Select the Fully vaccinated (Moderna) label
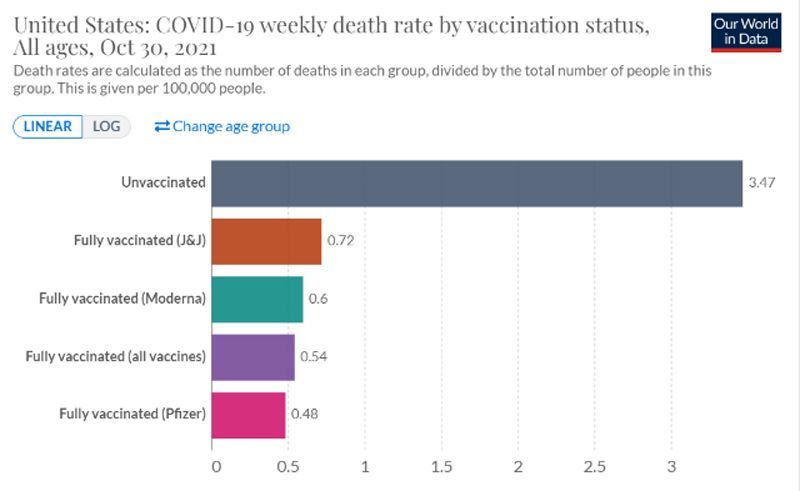 (122, 299)
